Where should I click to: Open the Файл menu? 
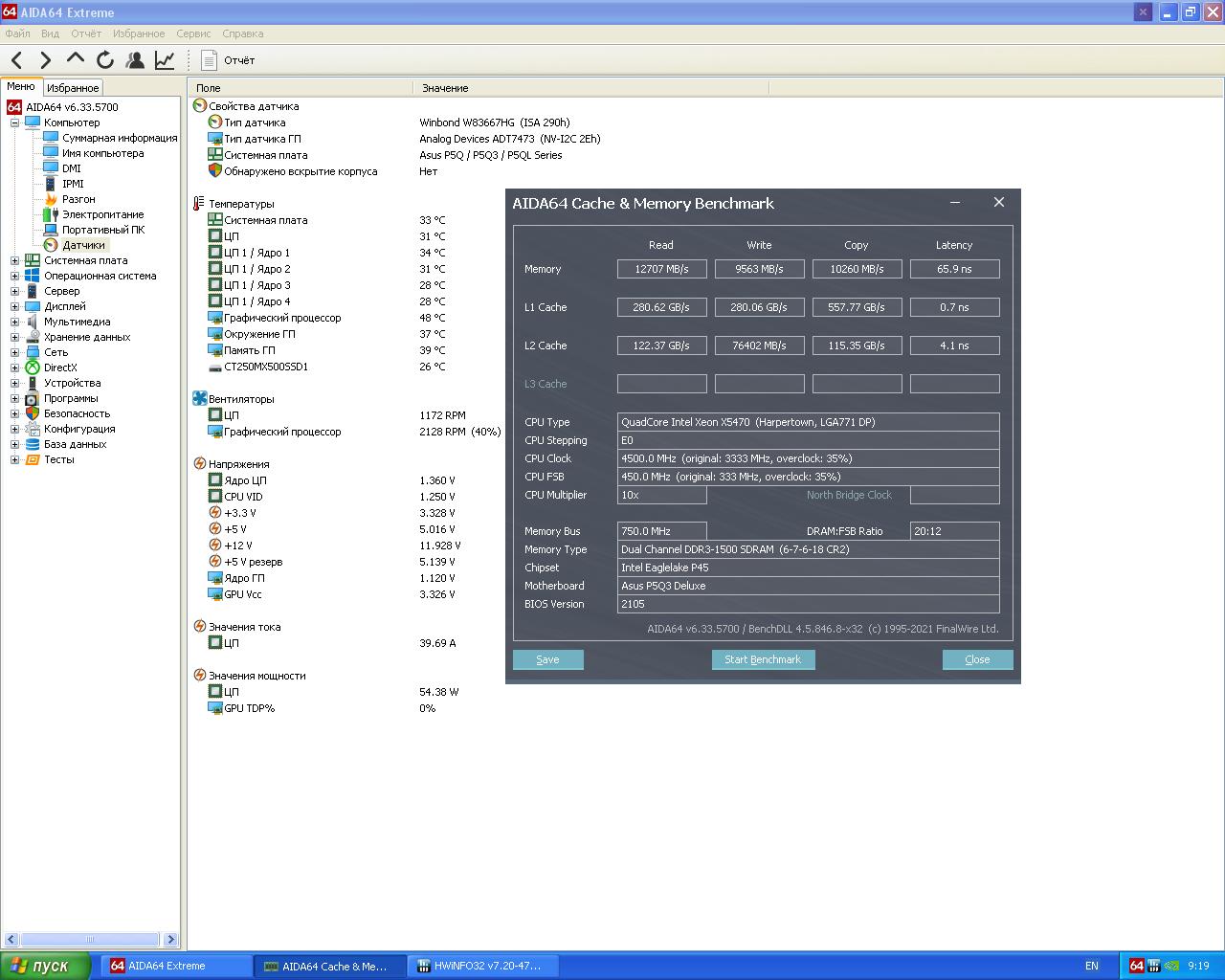pyautogui.click(x=17, y=33)
